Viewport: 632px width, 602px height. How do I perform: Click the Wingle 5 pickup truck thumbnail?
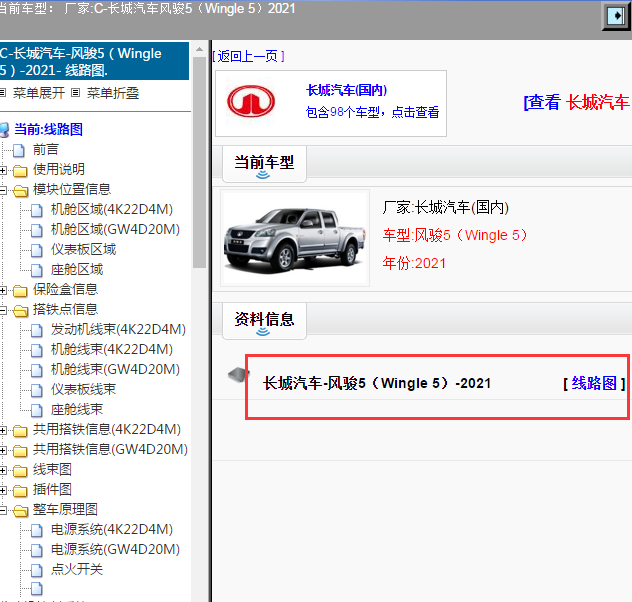(x=295, y=238)
